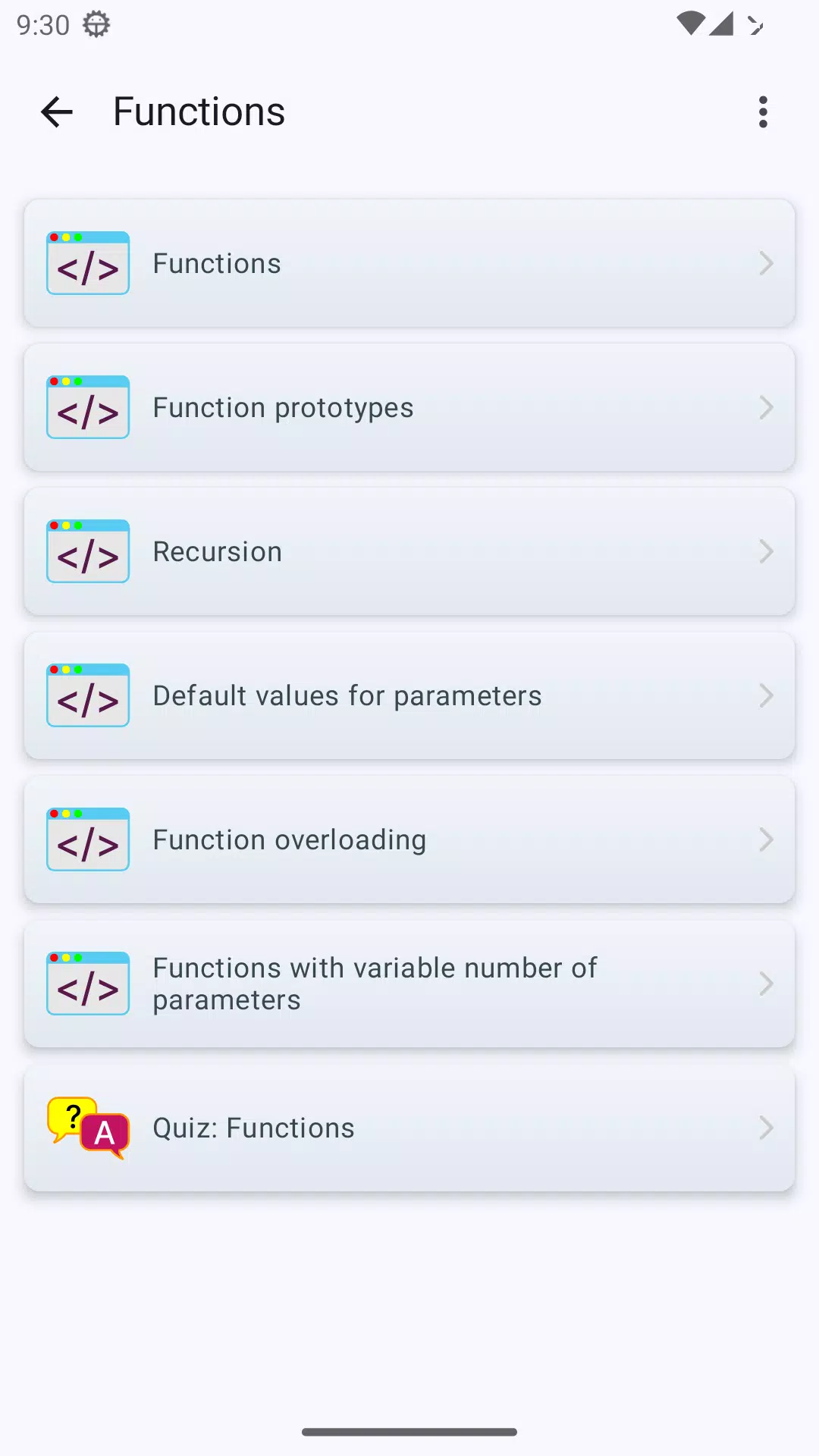Click the code icon beside Recursion
The height and width of the screenshot is (1456, 819).
tap(88, 551)
